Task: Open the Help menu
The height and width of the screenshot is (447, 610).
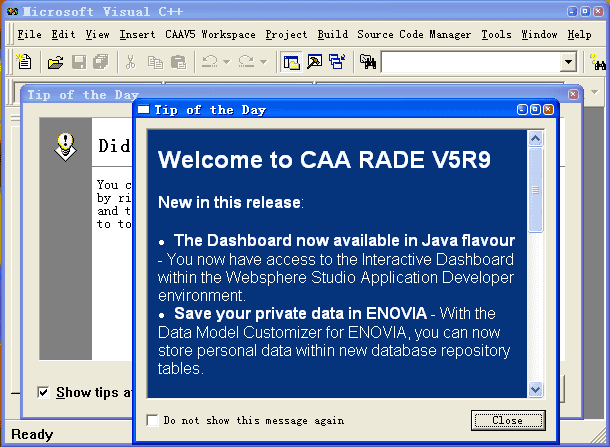Action: pos(579,35)
